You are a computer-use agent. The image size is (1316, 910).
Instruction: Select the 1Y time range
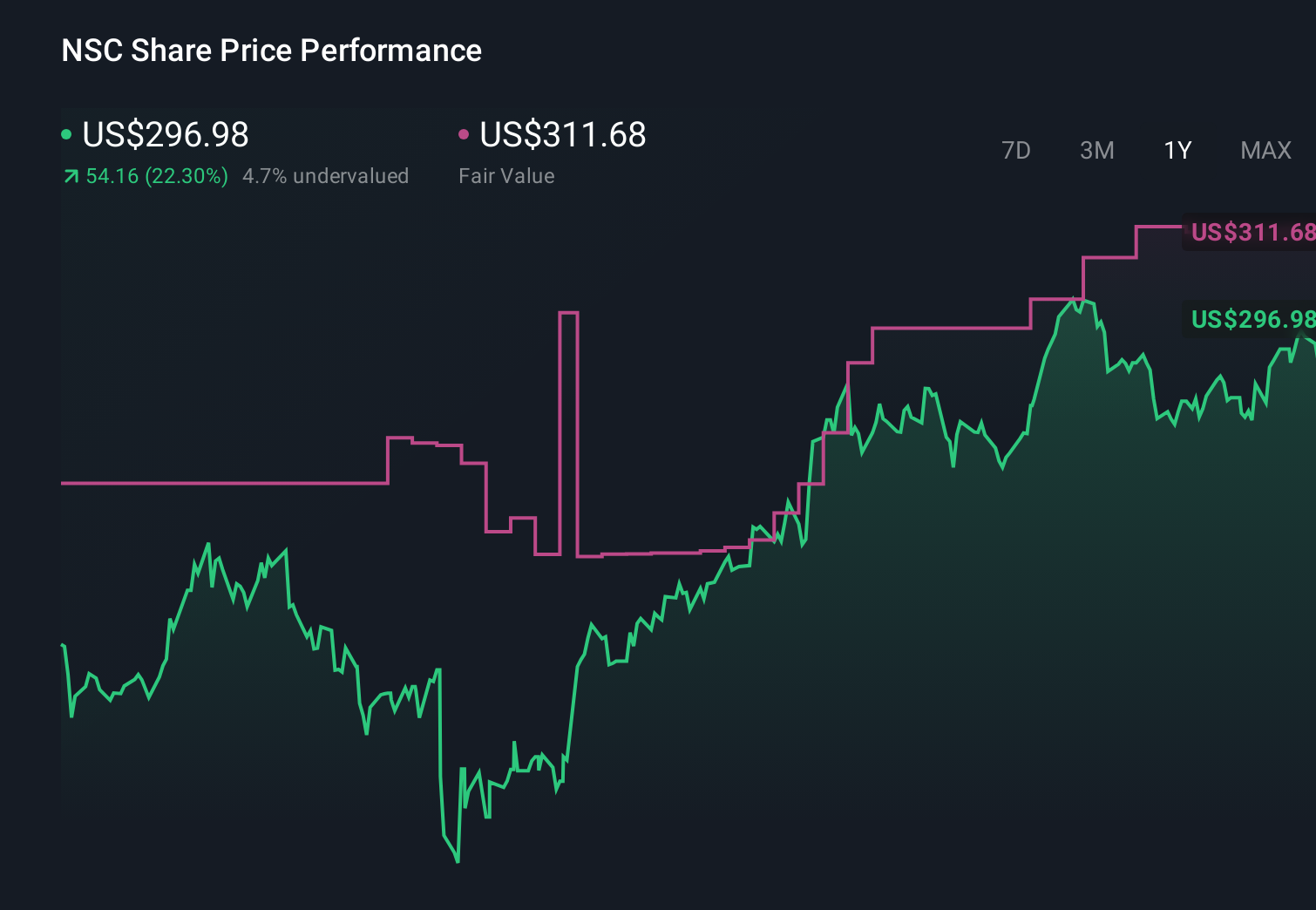pyautogui.click(x=1177, y=150)
